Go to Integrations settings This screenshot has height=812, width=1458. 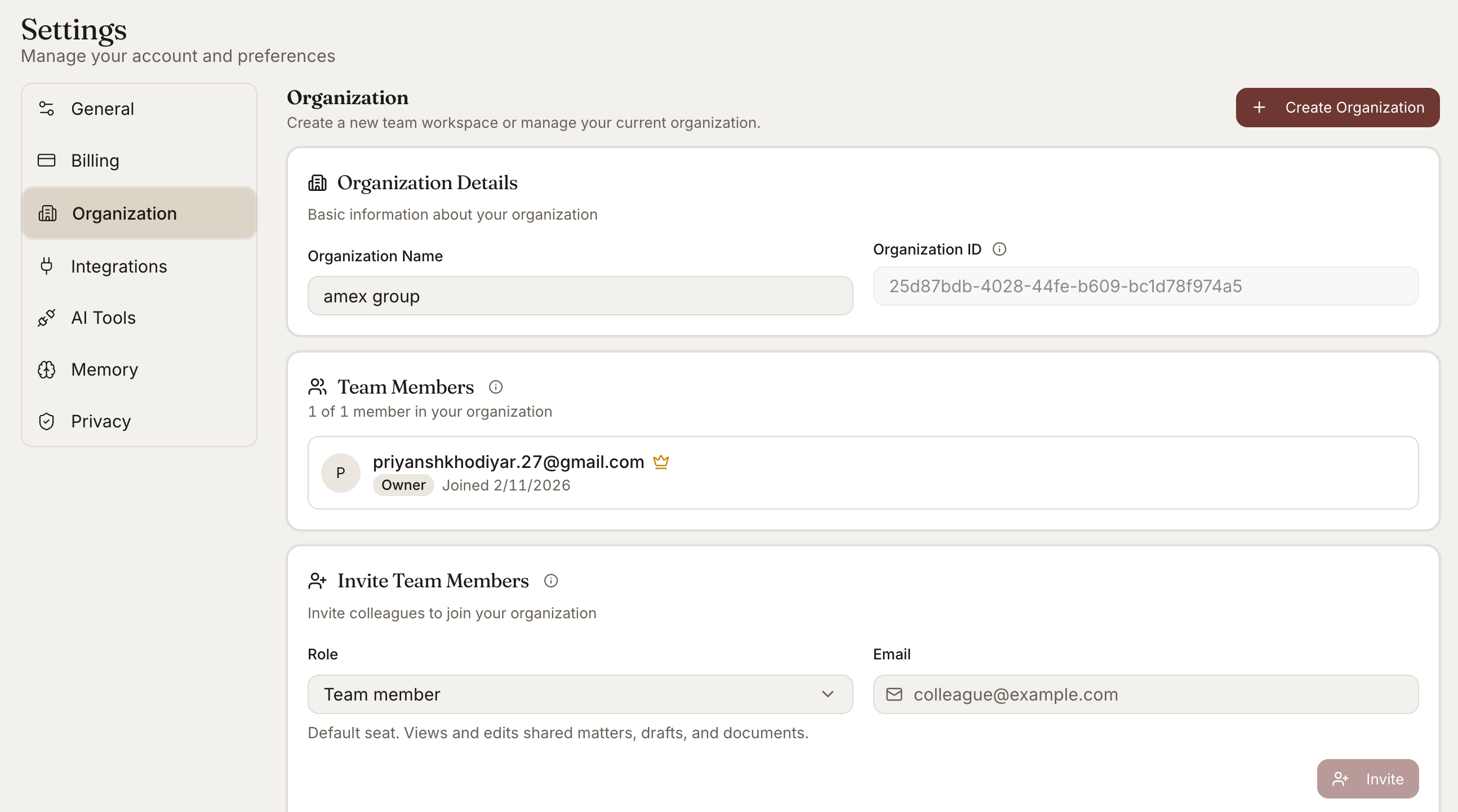click(139, 266)
